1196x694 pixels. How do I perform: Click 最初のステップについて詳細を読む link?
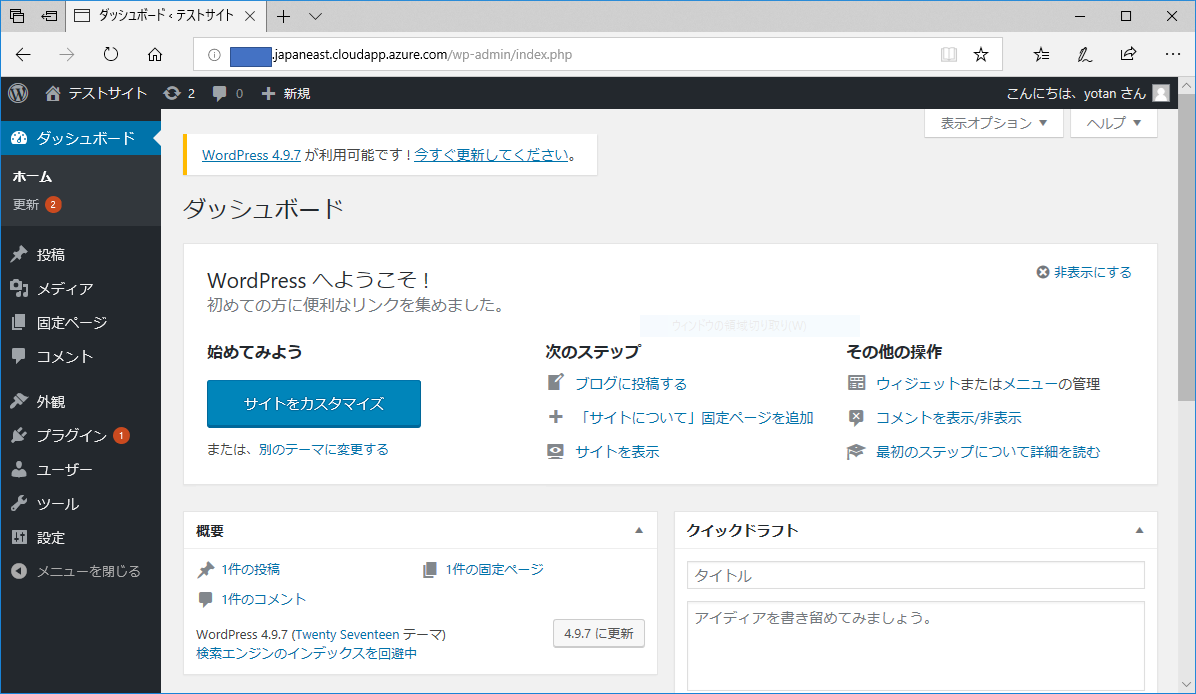point(988,451)
